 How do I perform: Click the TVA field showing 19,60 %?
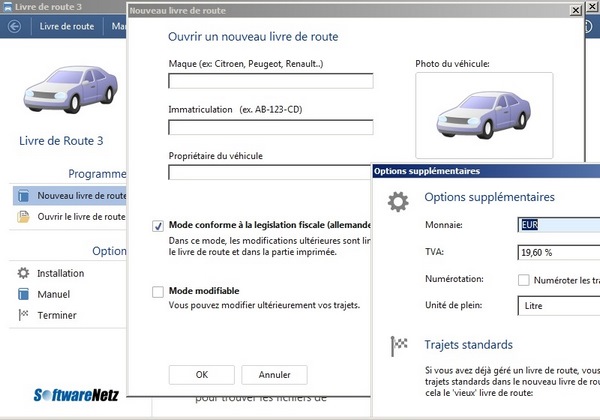pos(559,252)
